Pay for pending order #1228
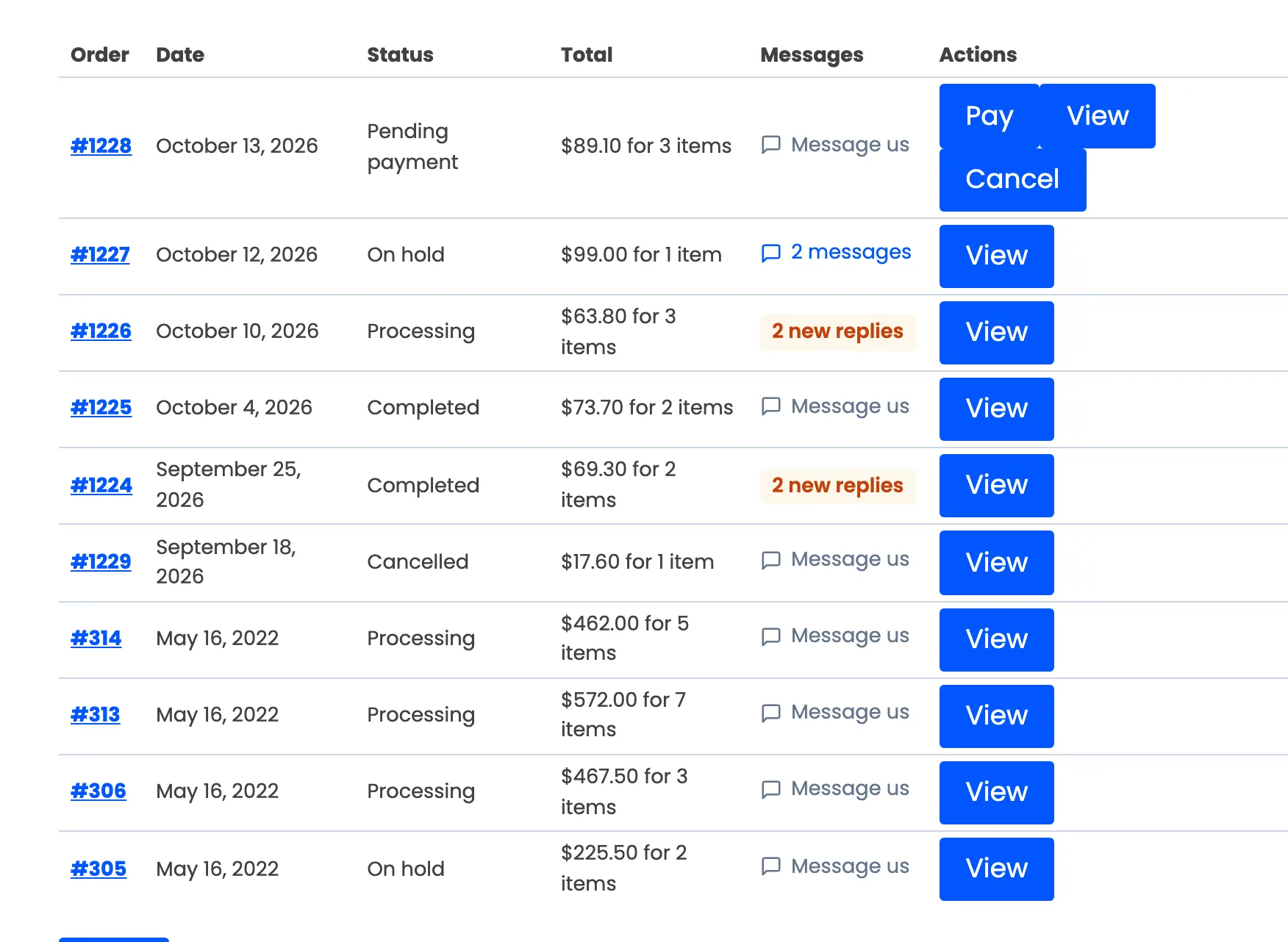1288x942 pixels. click(990, 116)
